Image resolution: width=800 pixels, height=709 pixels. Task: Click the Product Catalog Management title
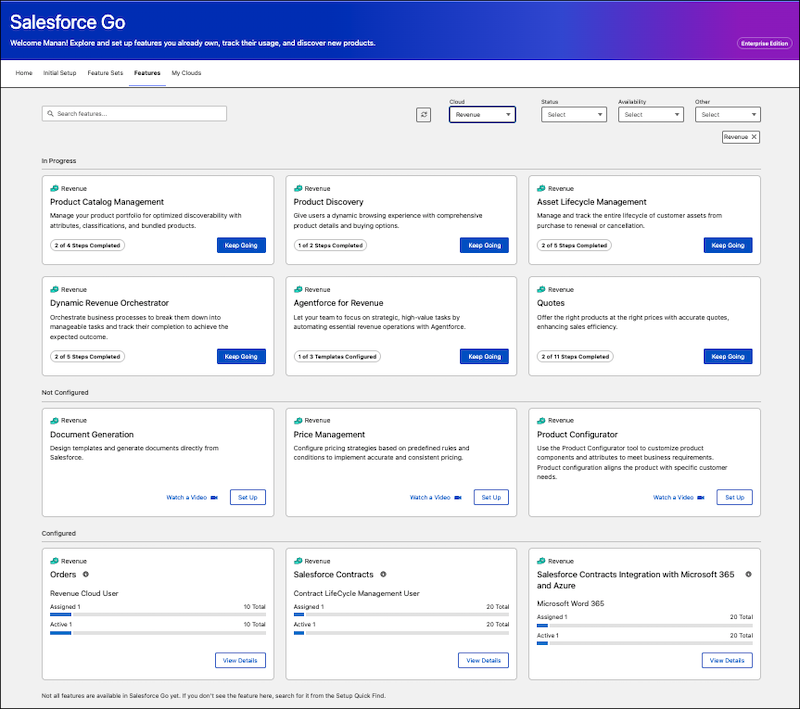pos(107,202)
